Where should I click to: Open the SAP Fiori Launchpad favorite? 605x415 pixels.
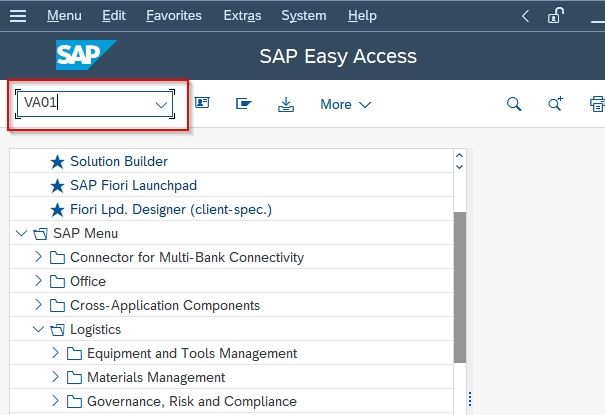click(x=134, y=186)
